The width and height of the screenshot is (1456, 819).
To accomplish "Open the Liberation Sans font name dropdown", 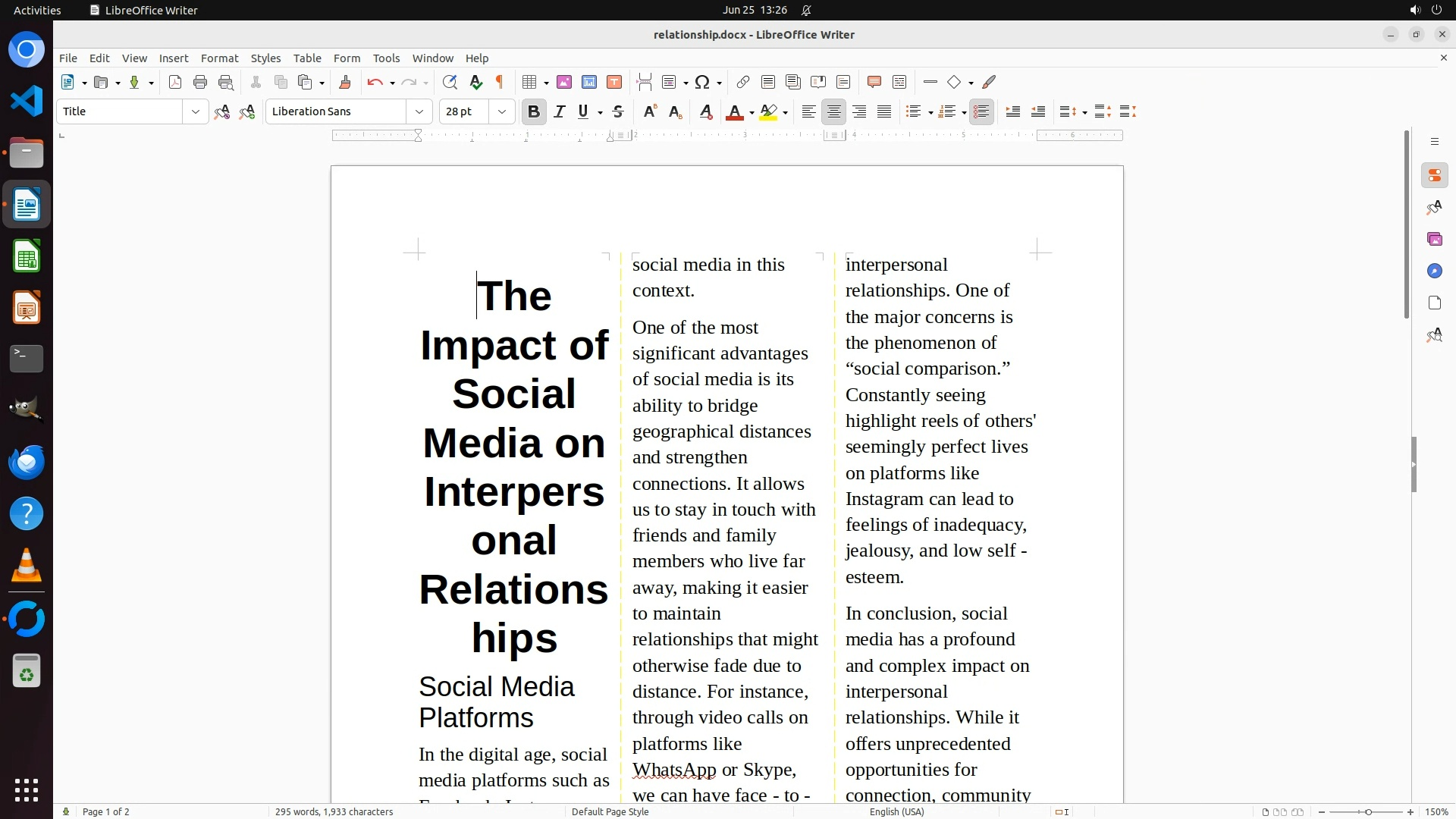I will [419, 112].
